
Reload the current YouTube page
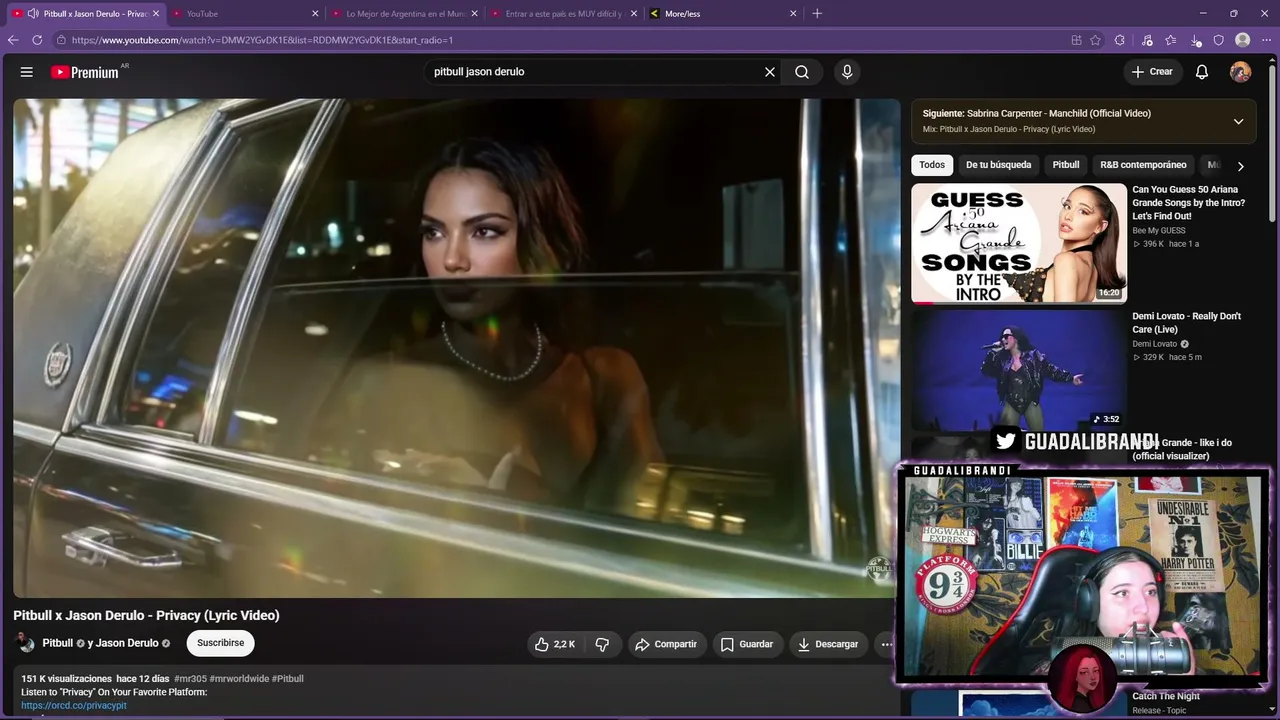click(x=37, y=40)
